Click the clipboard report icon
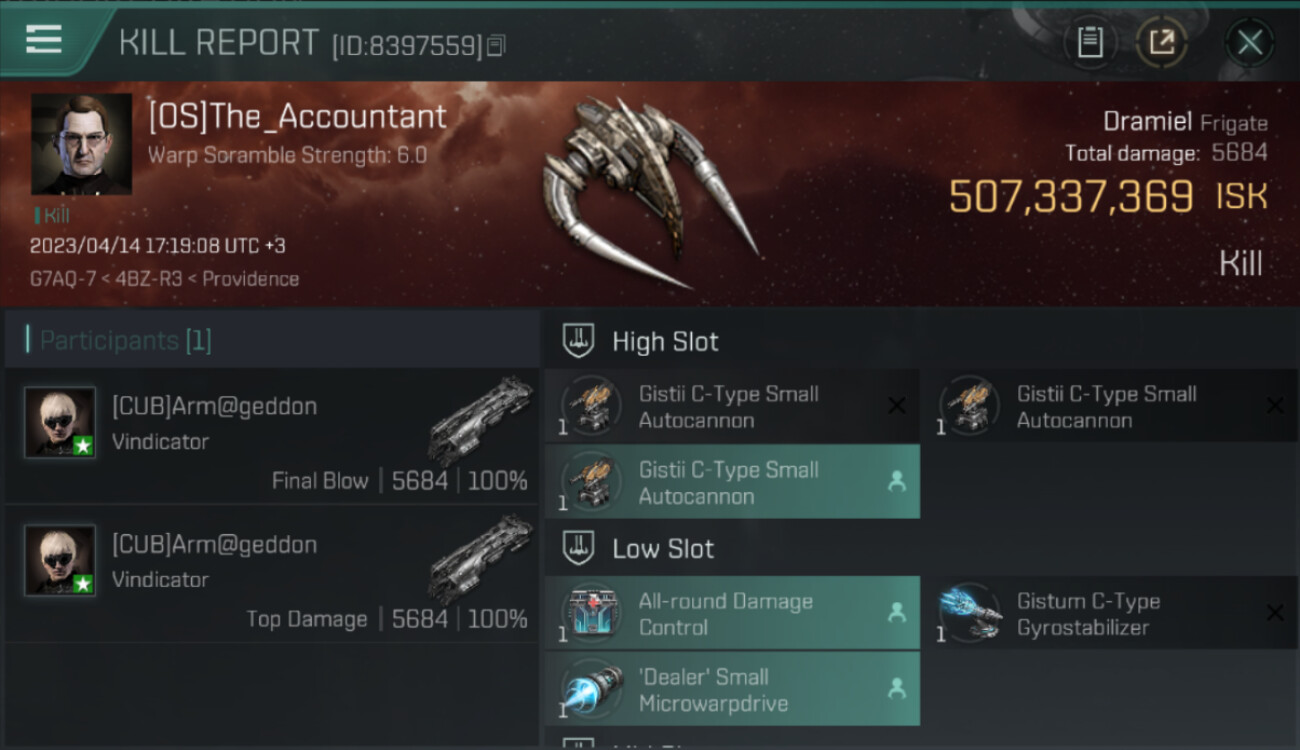 click(x=1090, y=42)
